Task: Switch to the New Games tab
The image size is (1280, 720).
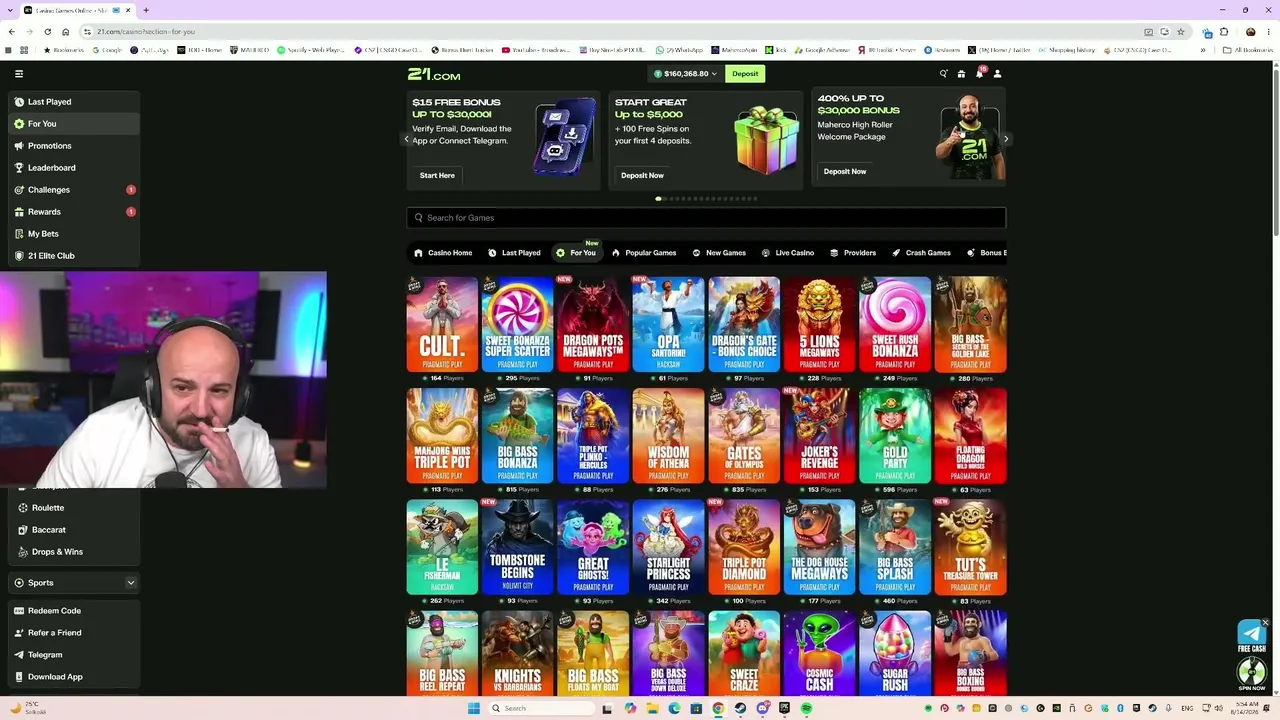Action: (x=719, y=253)
